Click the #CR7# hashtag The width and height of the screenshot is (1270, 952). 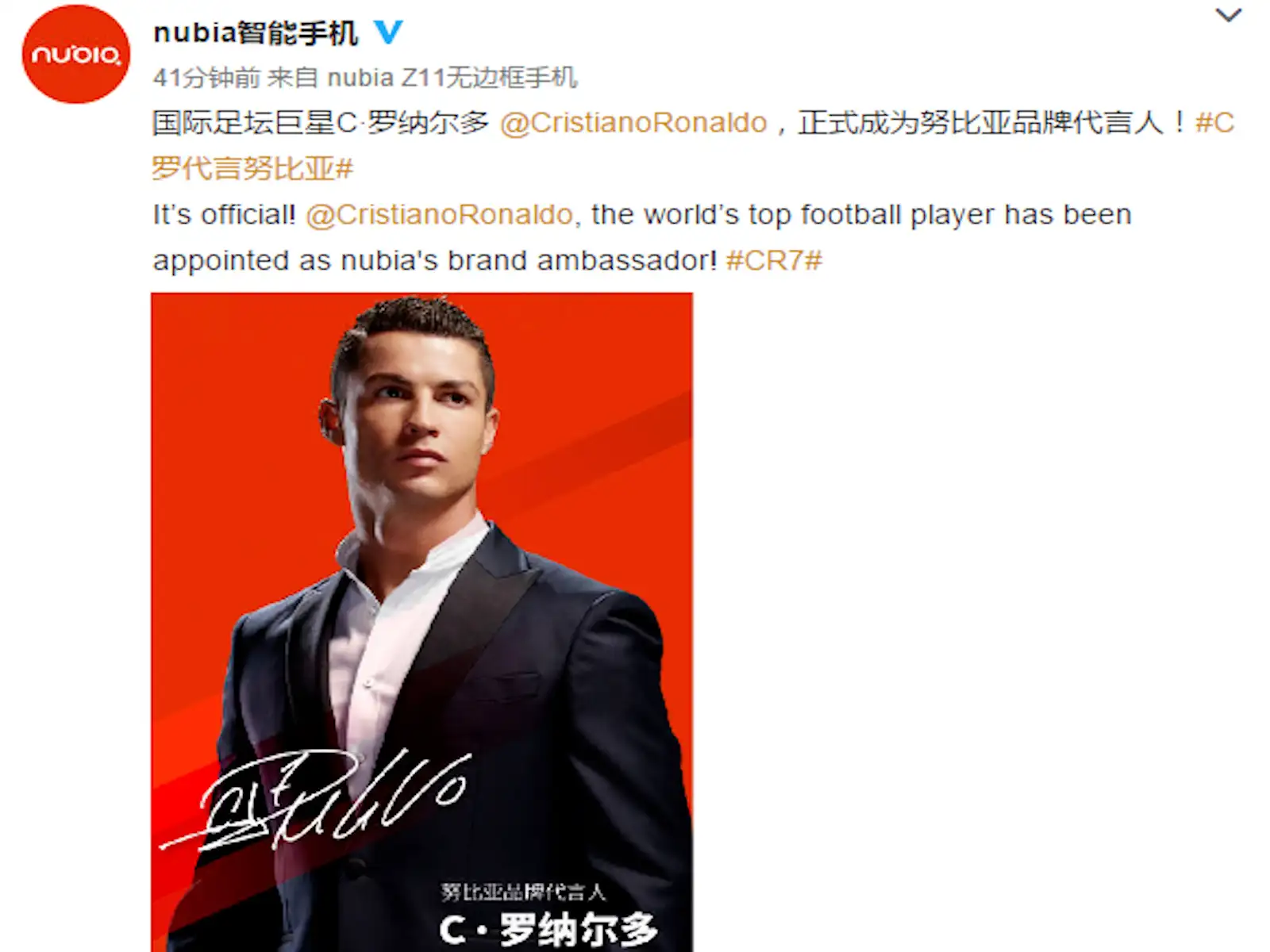(x=774, y=260)
